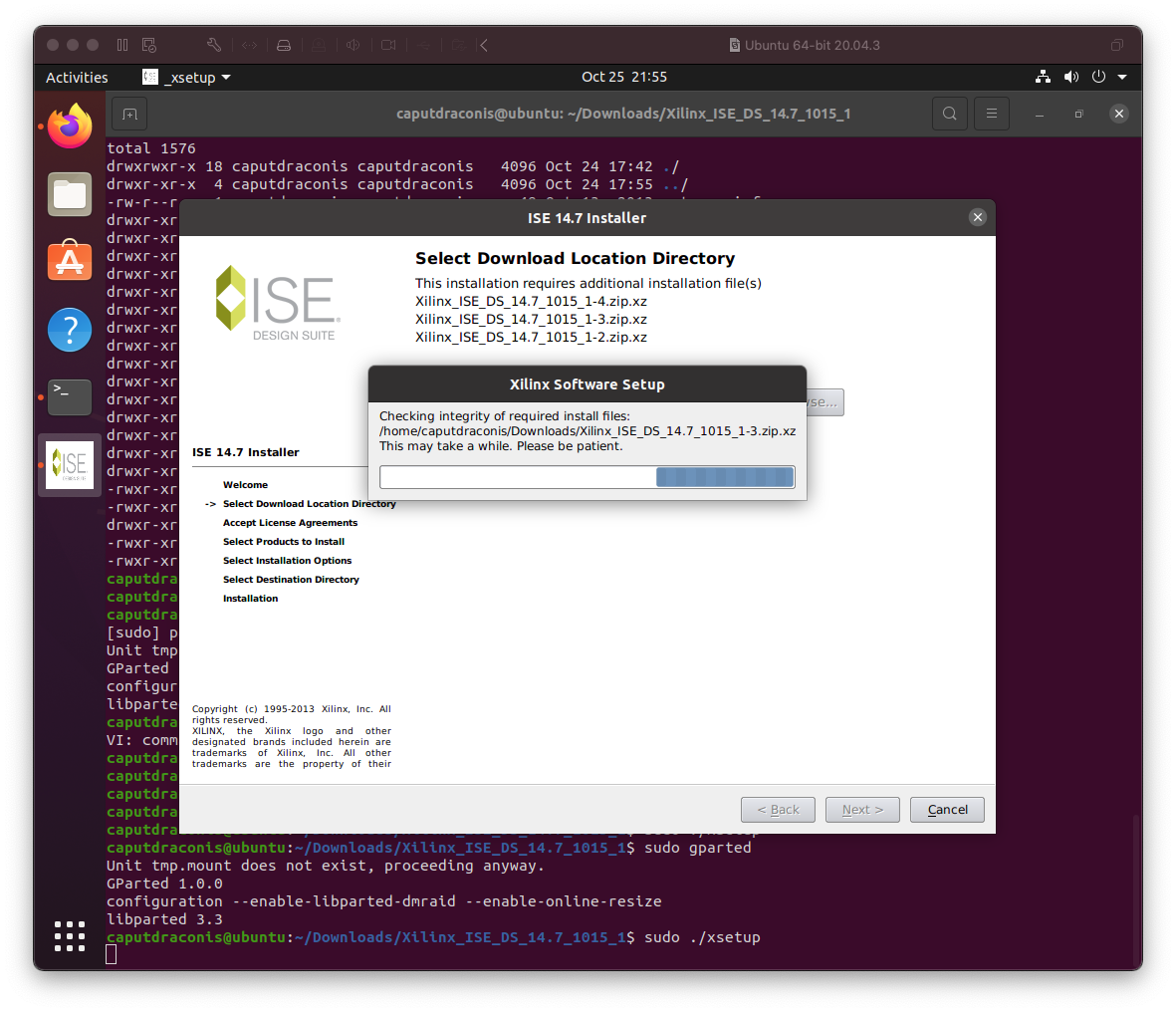
Task: Click the VM hard disk icon
Action: [284, 45]
